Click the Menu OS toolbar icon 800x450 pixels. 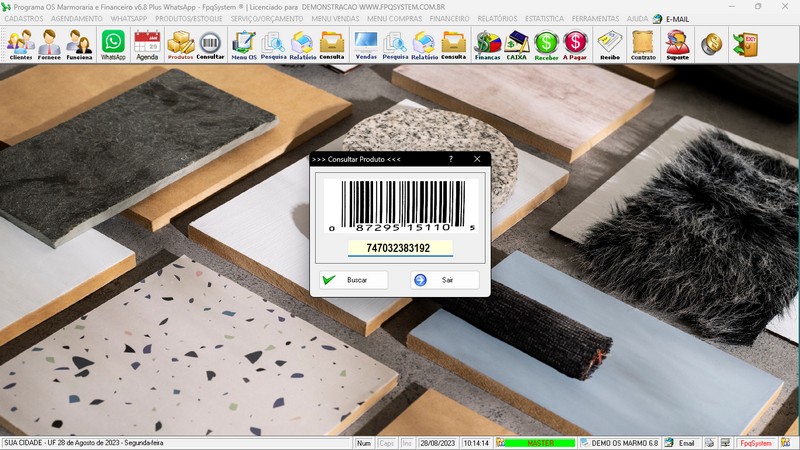(x=244, y=45)
